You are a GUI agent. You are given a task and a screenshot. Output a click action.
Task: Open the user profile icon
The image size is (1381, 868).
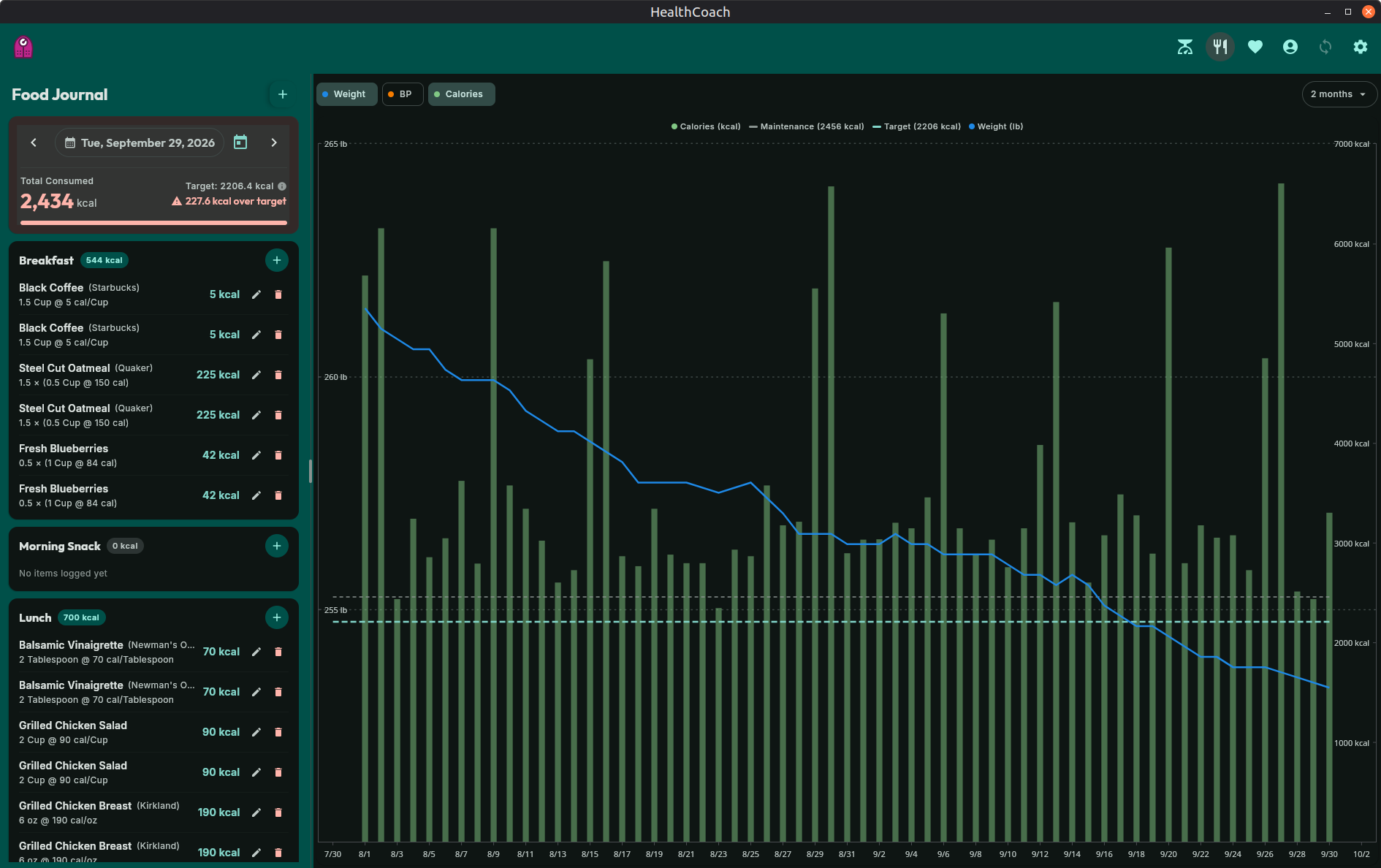(1290, 47)
